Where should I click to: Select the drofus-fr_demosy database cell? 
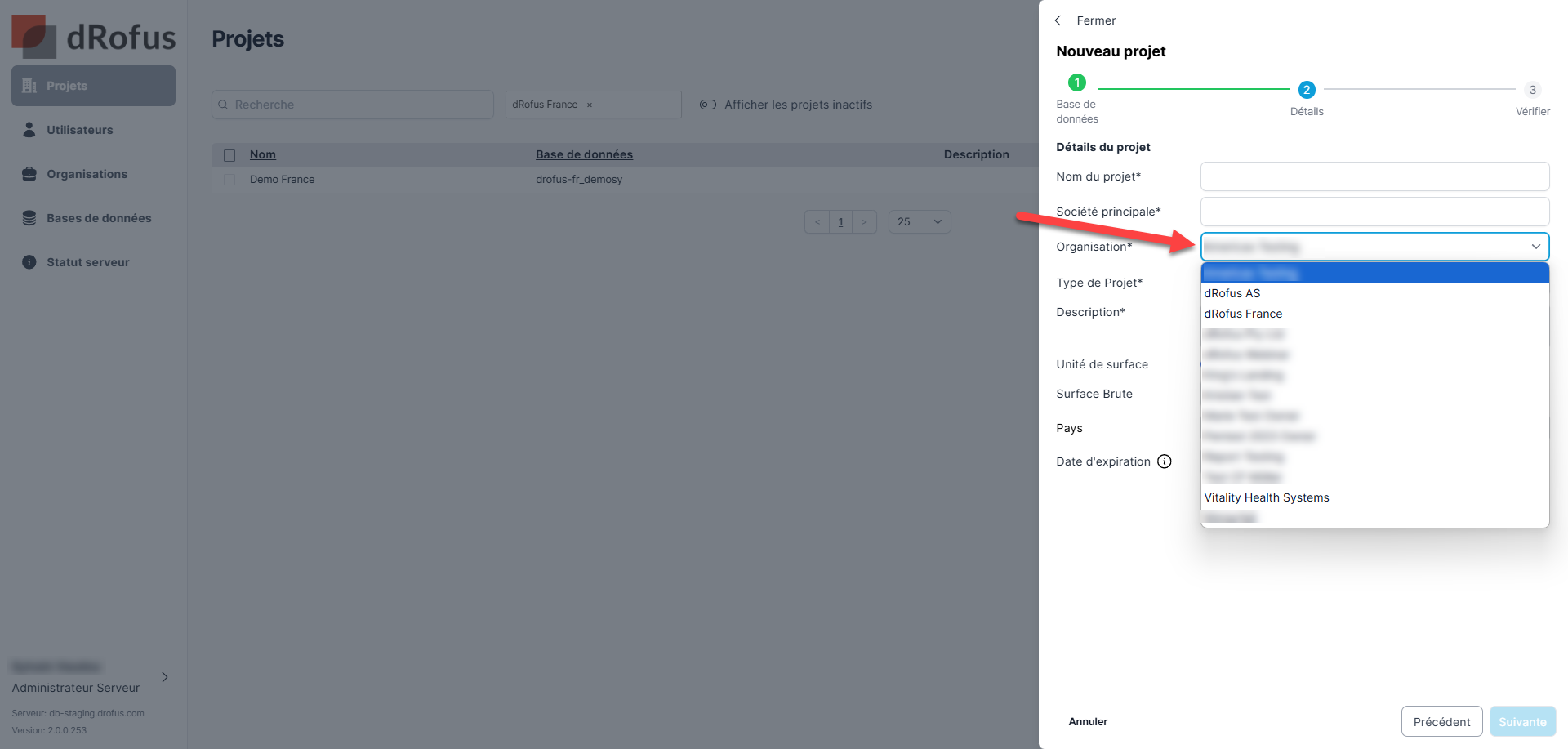point(579,180)
